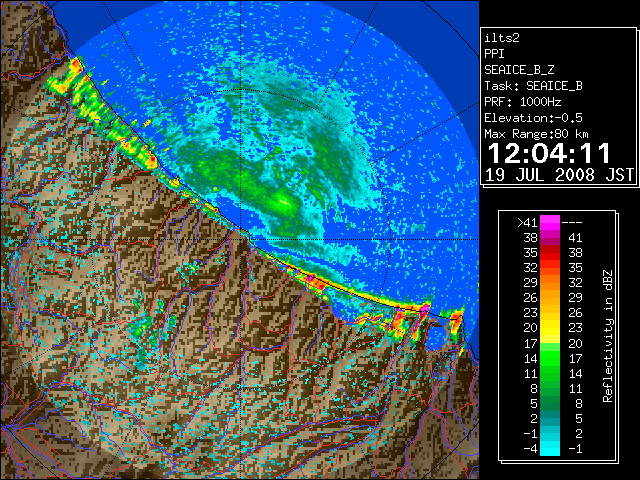Pick the dark green 5–8 dBZ swatch

click(550, 403)
